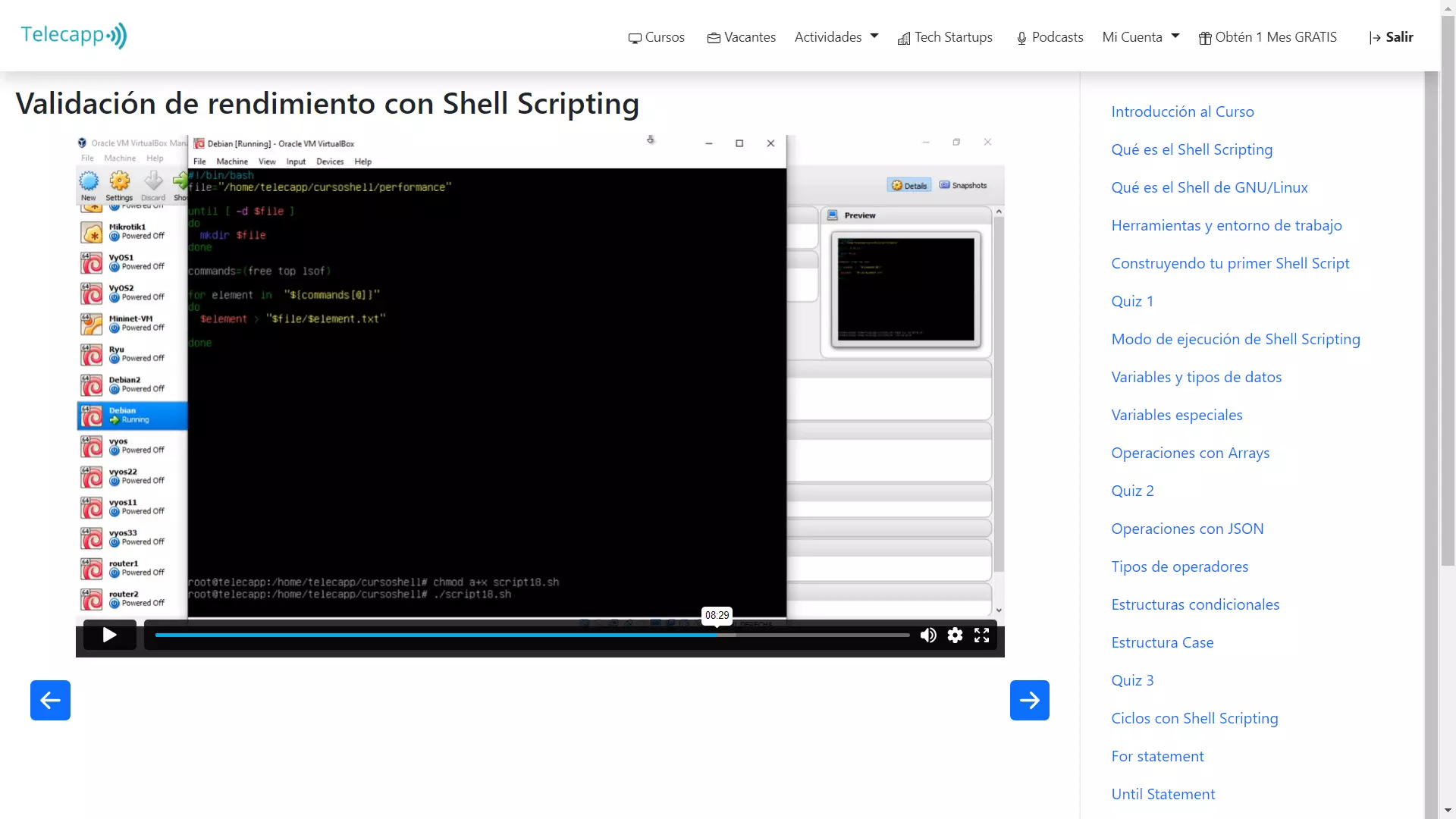Enter fullscreen with the expand icon
The width and height of the screenshot is (1456, 819).
tap(981, 635)
